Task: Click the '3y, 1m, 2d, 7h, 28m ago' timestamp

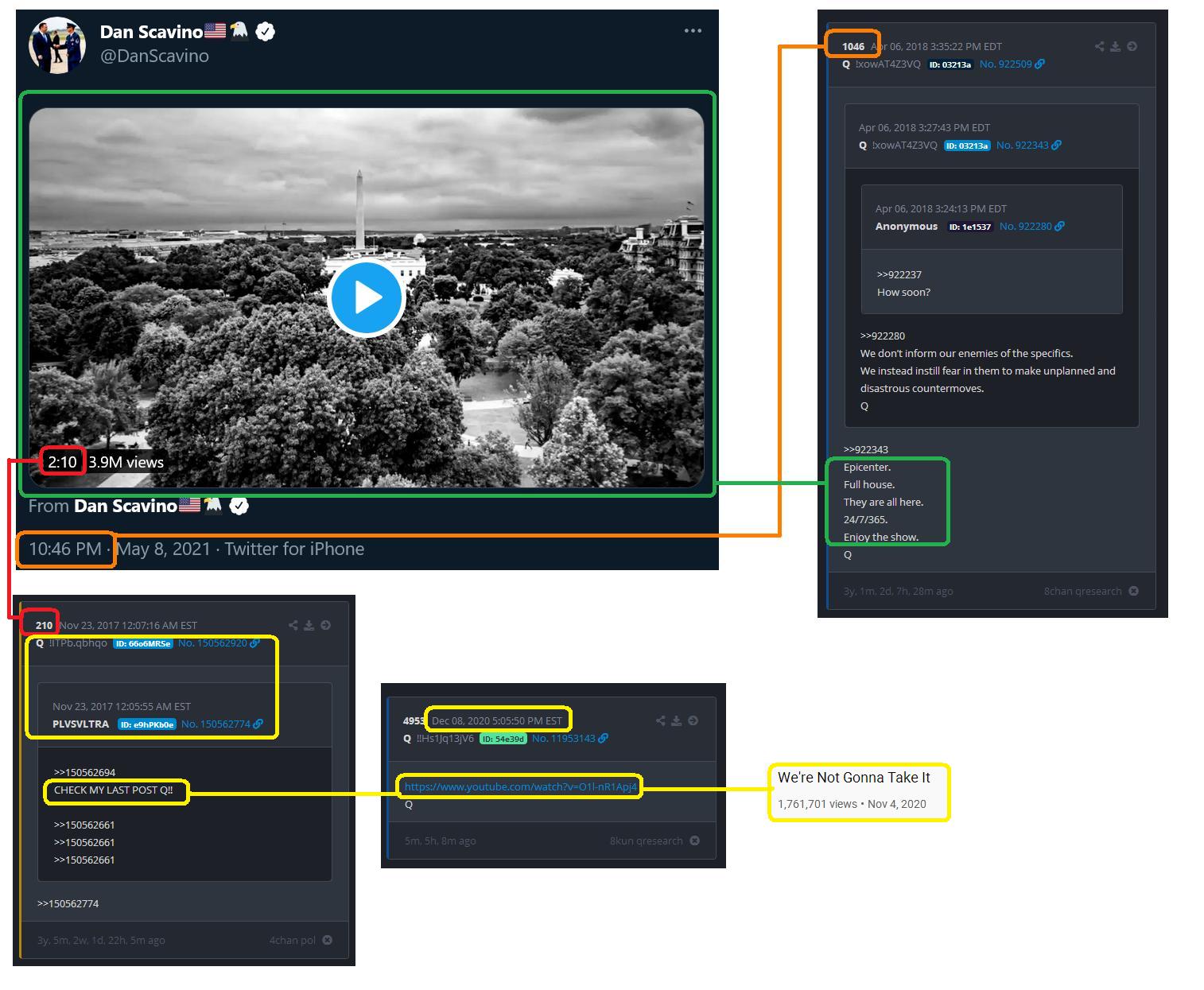Action: (x=899, y=591)
